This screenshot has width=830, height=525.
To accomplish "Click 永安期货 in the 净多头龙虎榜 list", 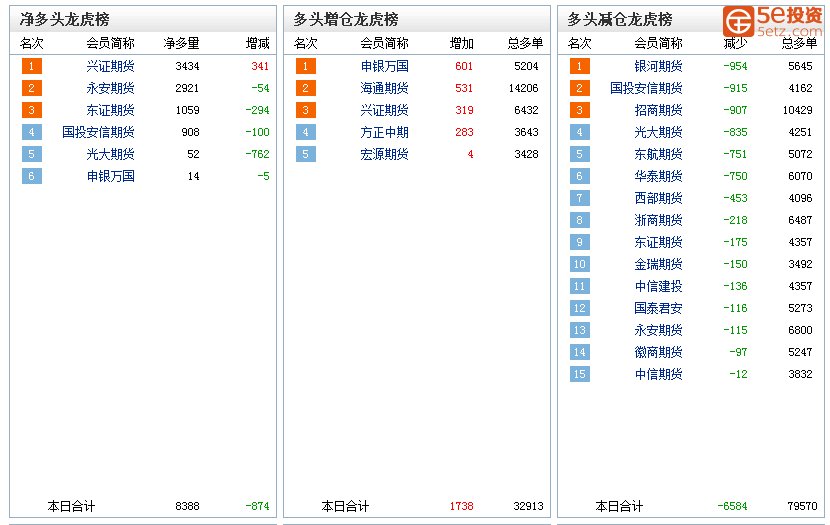I will pyautogui.click(x=111, y=88).
